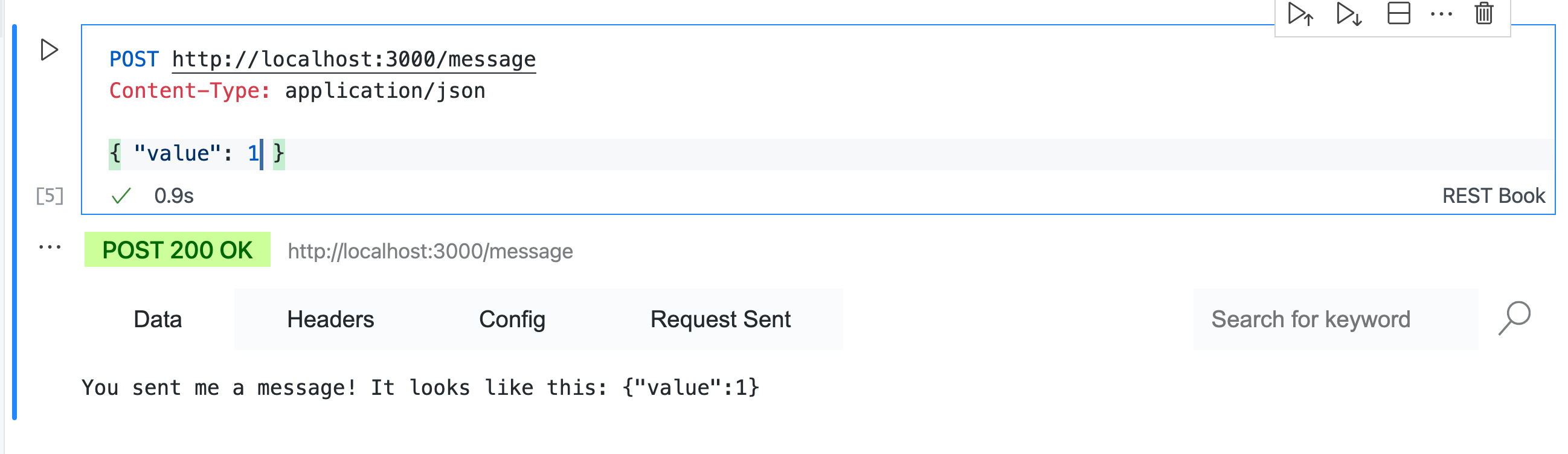
Task: Open the localhost:3000/message link in the cell
Action: point(353,59)
